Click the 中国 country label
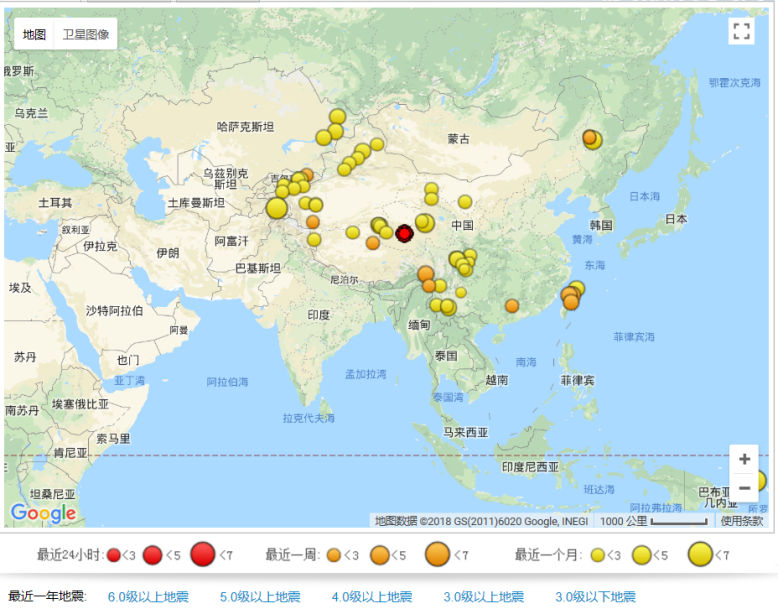778x614 pixels. (x=462, y=225)
